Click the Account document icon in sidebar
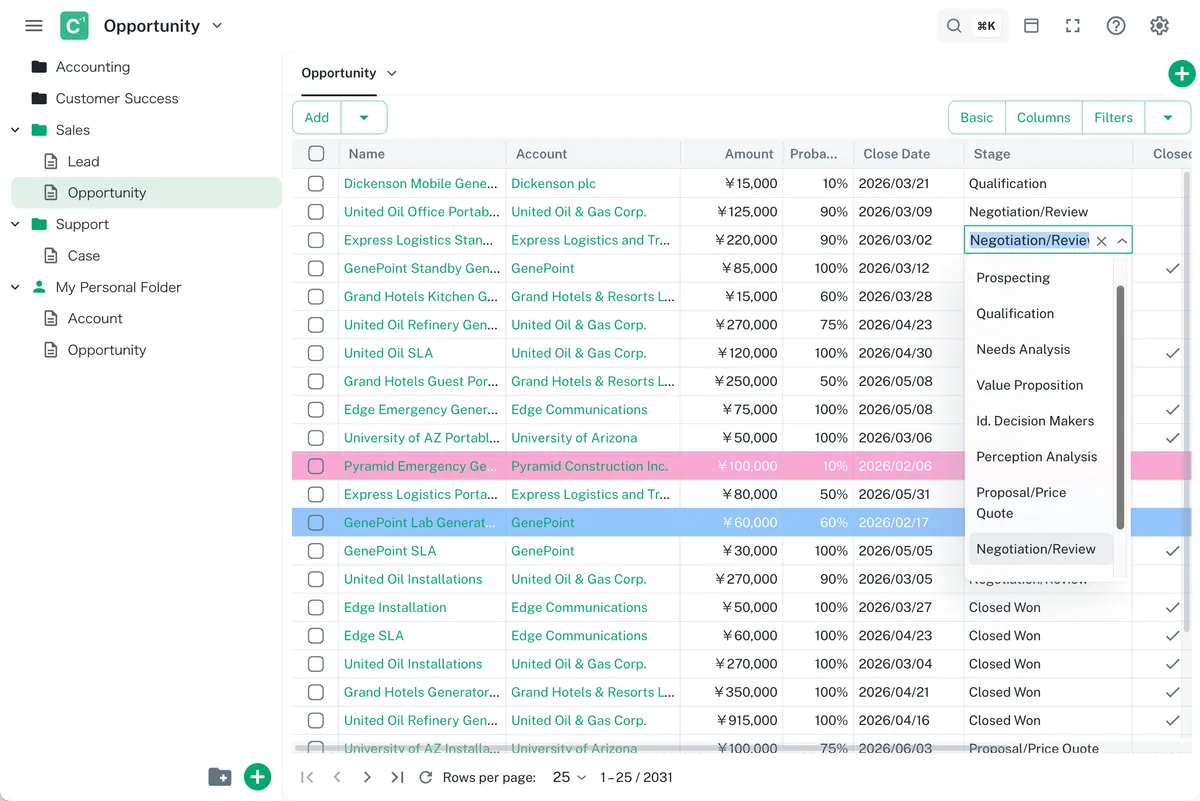 point(51,318)
